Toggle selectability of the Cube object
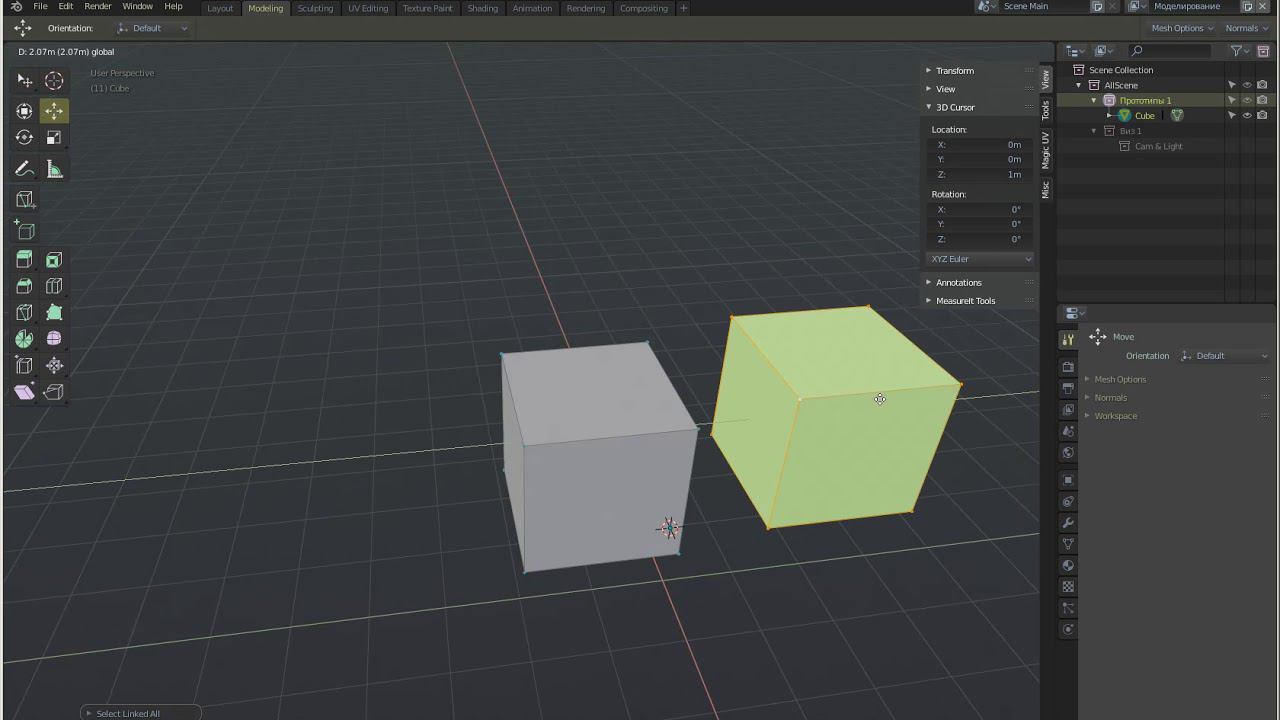 [1232, 115]
